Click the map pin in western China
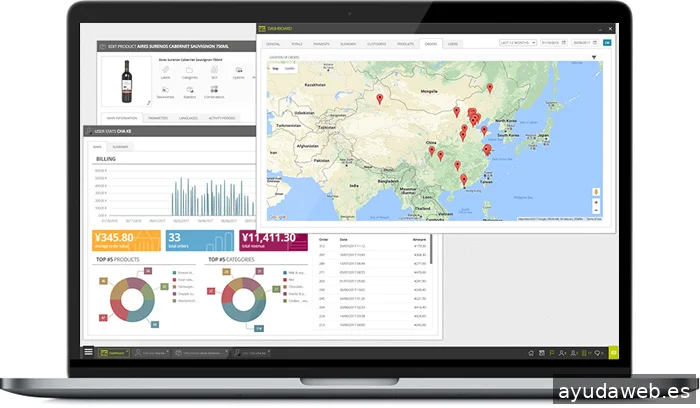This screenshot has width=700, height=408. point(379,99)
